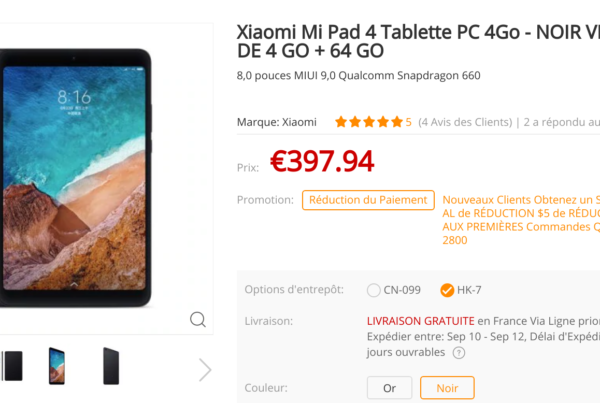This screenshot has width=600, height=403.
Task: Select the angled front-view tablet thumbnail
Action: pos(57,366)
